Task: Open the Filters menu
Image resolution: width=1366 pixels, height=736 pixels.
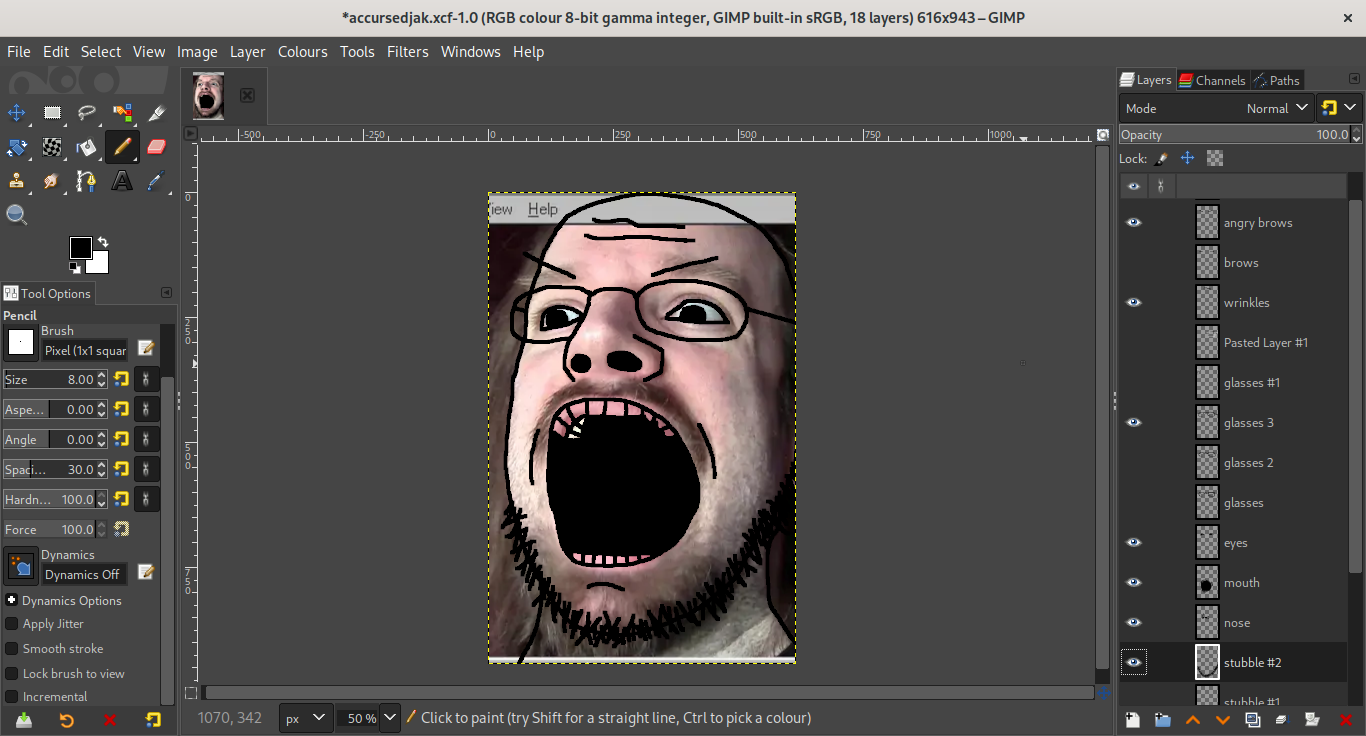Action: 407,52
